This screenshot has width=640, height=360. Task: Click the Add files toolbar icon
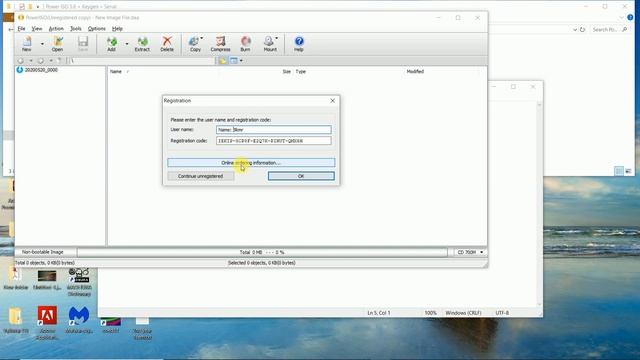pos(111,44)
